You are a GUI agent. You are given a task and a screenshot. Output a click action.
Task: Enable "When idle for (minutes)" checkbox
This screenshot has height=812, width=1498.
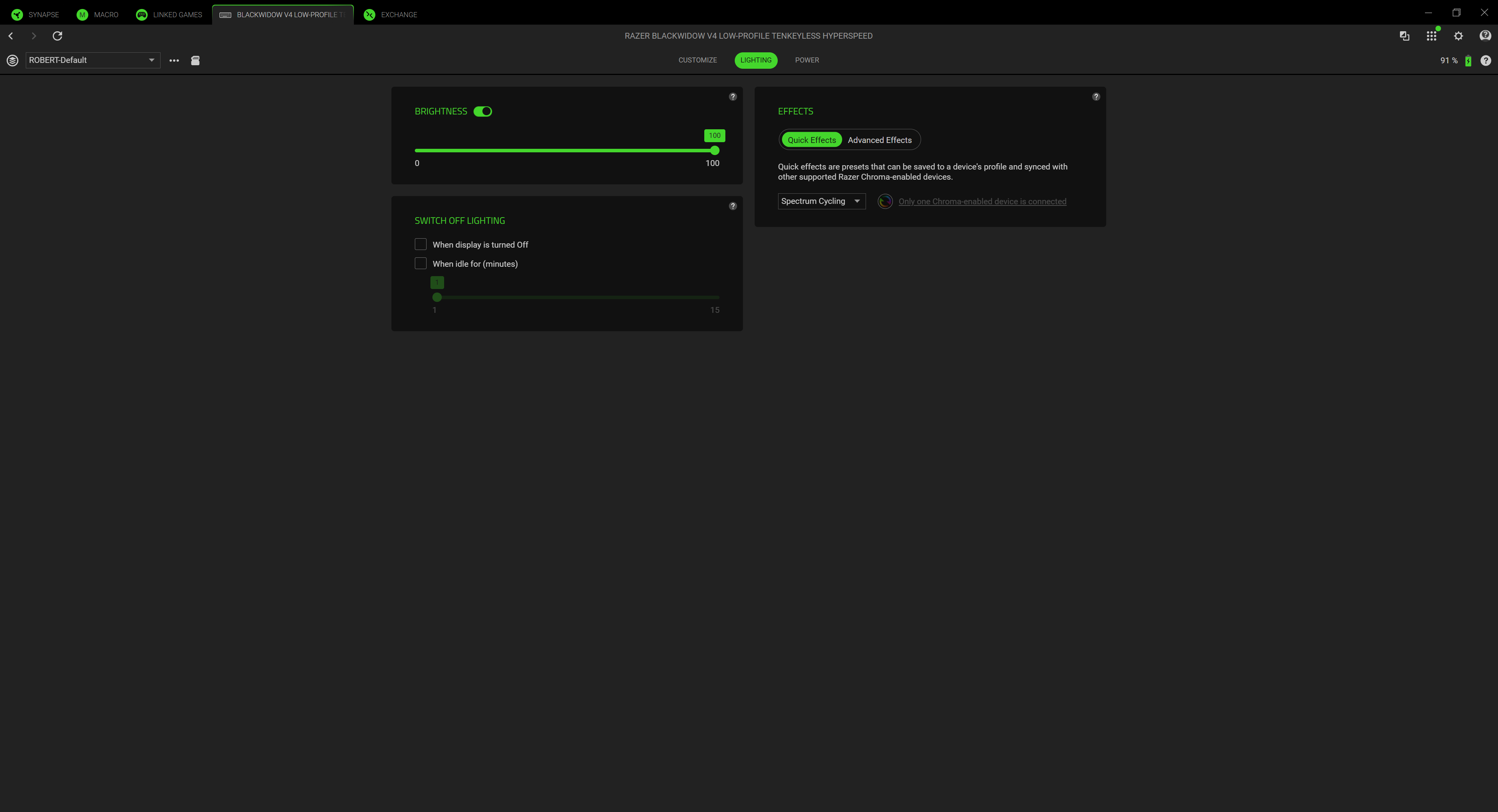tap(420, 264)
